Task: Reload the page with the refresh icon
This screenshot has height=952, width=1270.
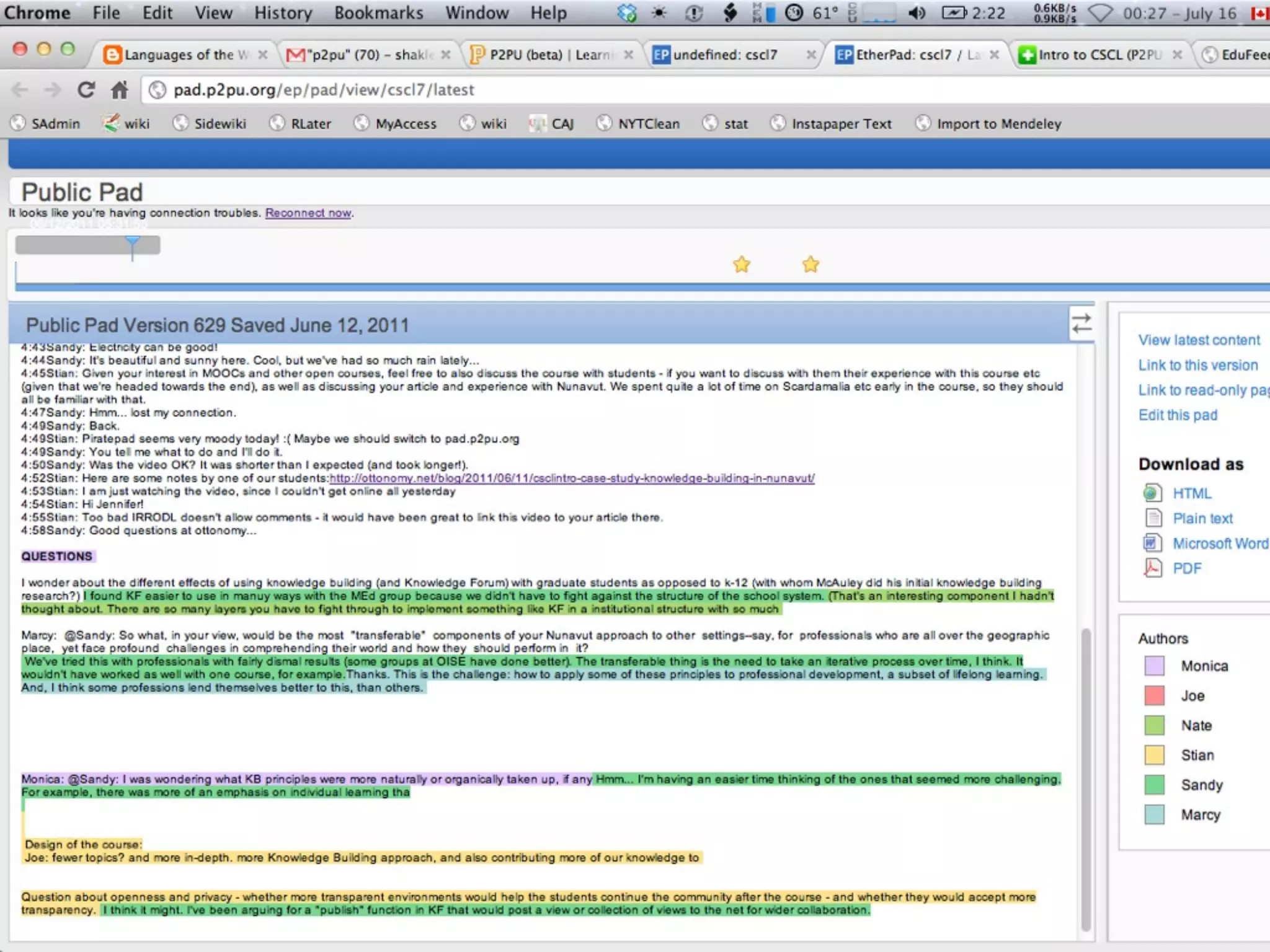Action: click(86, 90)
